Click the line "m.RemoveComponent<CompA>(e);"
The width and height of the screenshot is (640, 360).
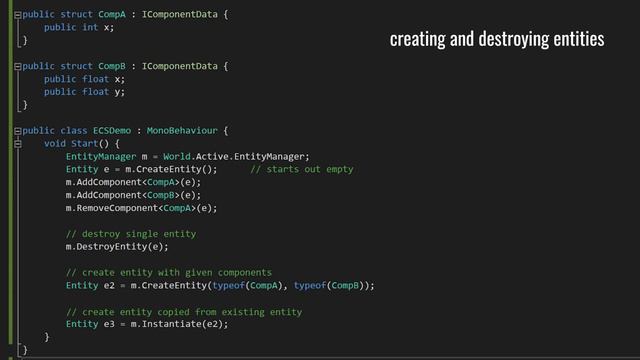142,208
